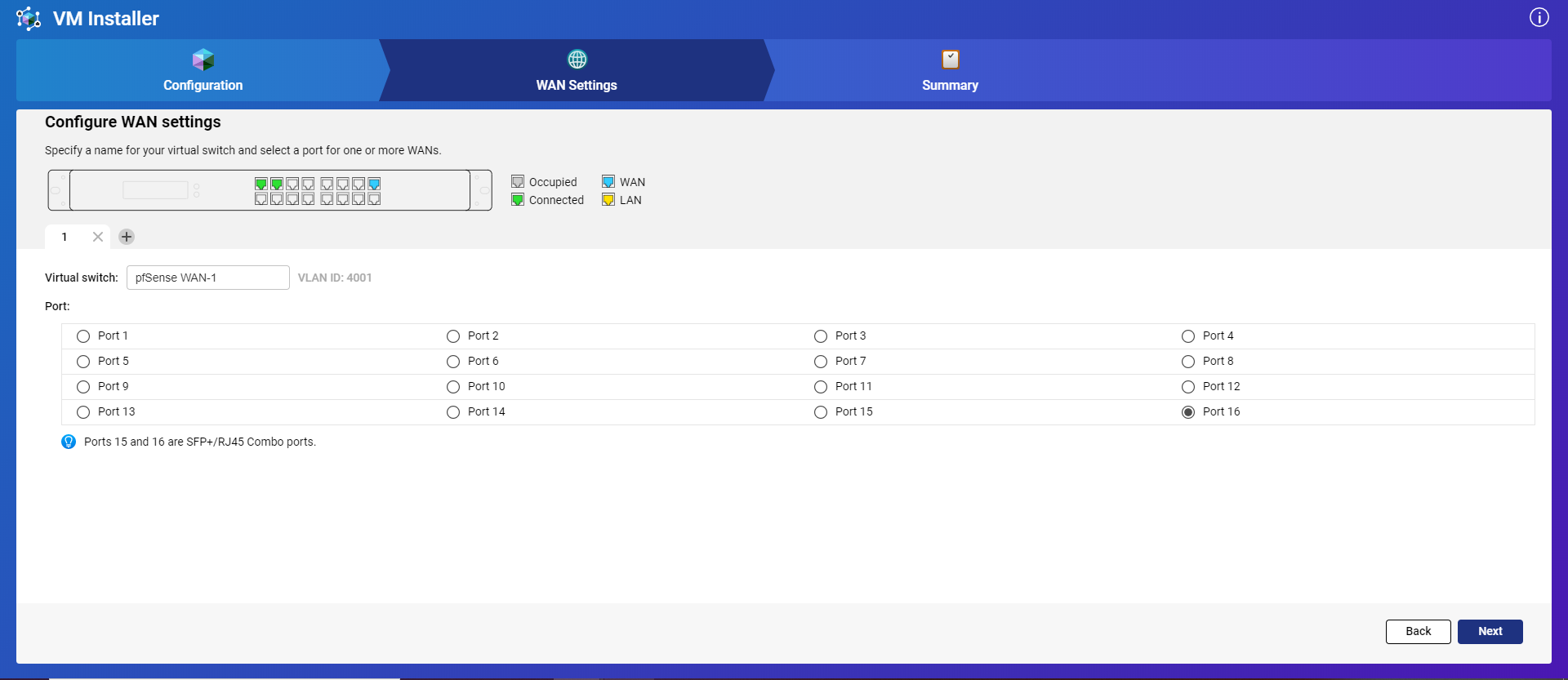Click the Configuration step cube icon
This screenshot has height=680, width=1568.
tap(203, 60)
